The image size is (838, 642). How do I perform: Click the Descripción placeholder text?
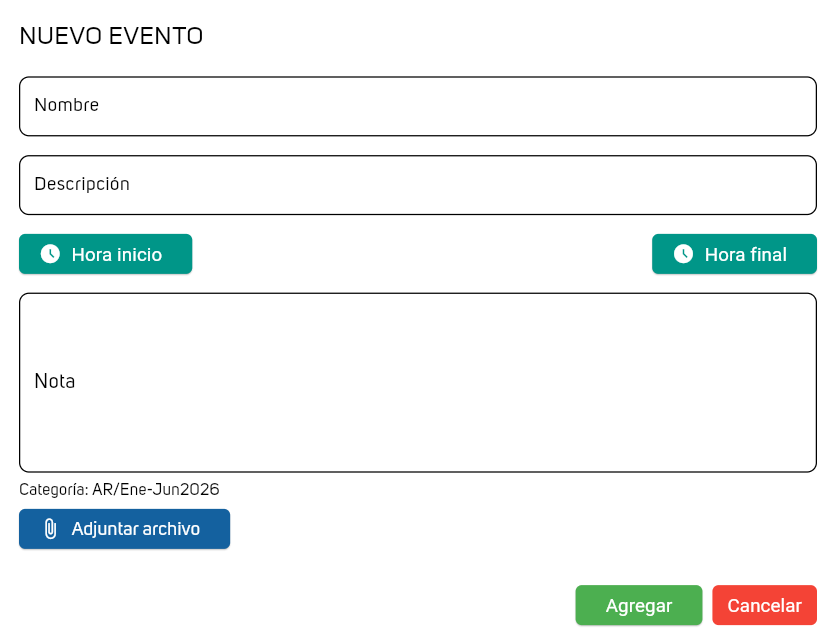coord(82,184)
